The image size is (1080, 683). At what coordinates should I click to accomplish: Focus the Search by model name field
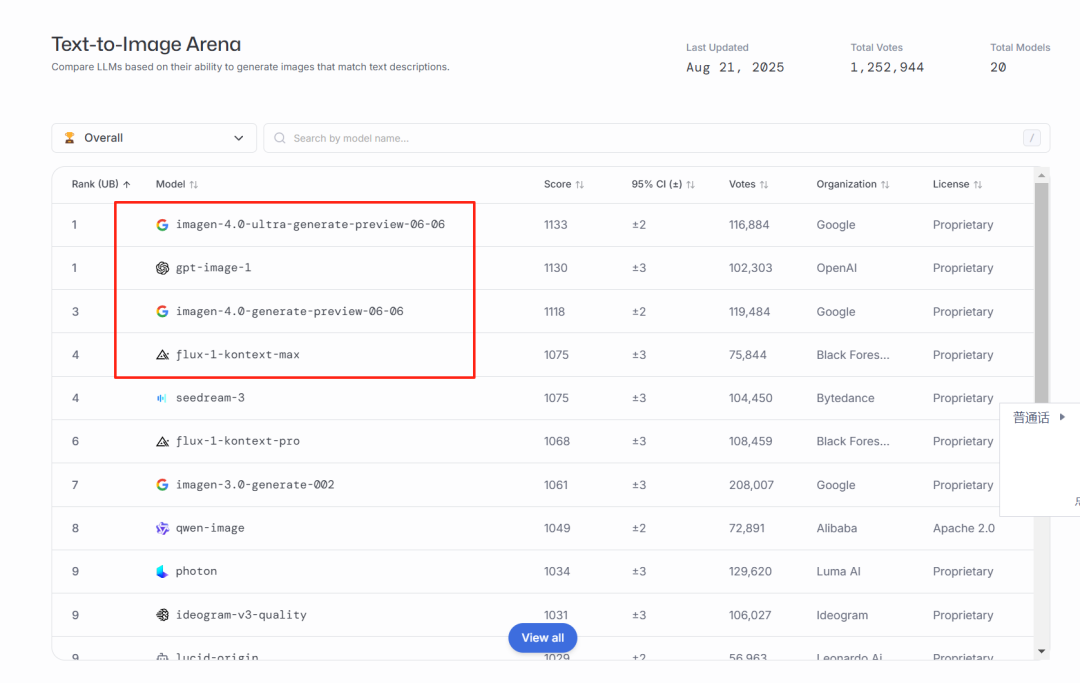(x=656, y=138)
